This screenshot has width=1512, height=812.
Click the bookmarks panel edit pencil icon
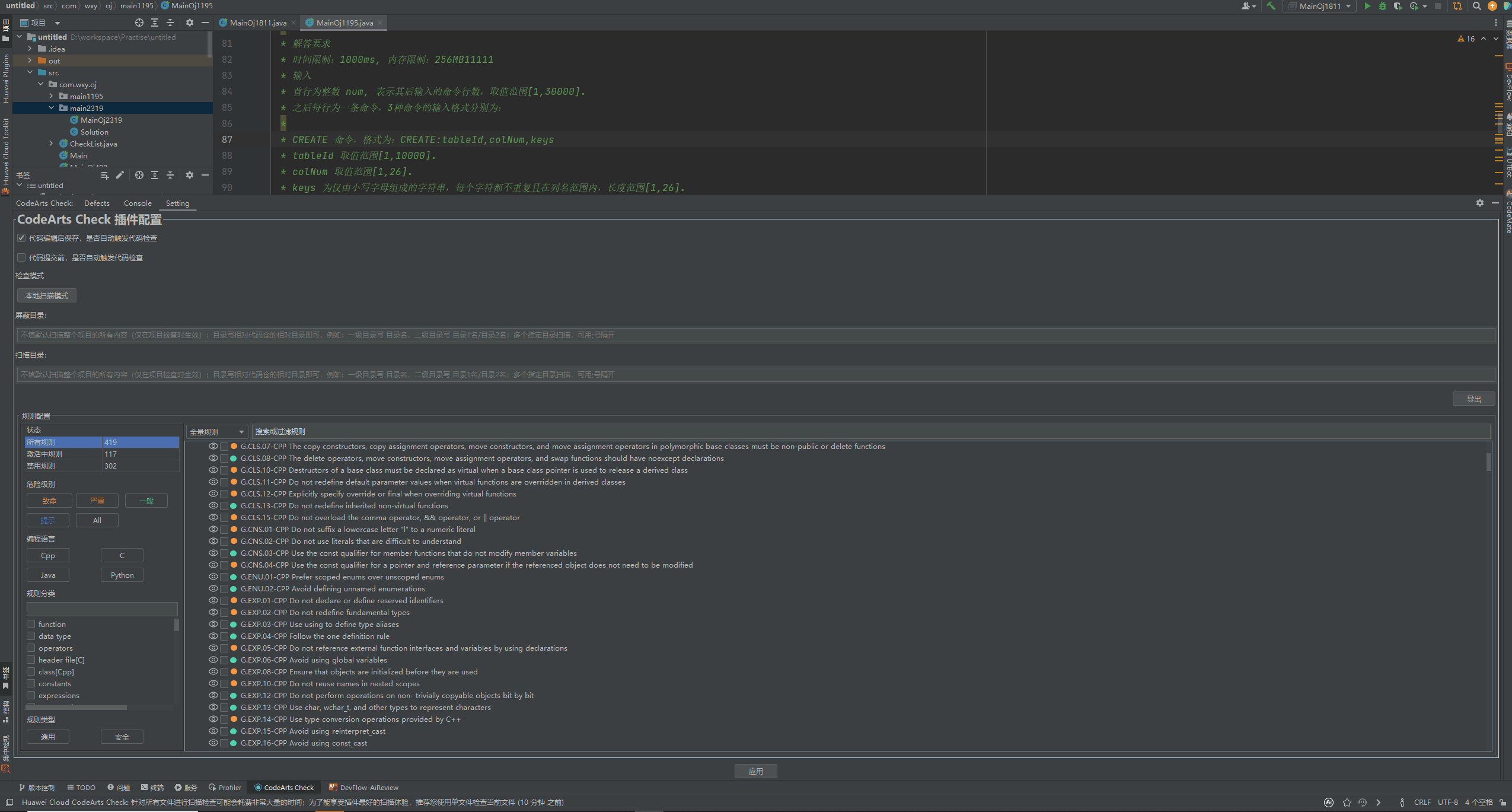pos(120,175)
